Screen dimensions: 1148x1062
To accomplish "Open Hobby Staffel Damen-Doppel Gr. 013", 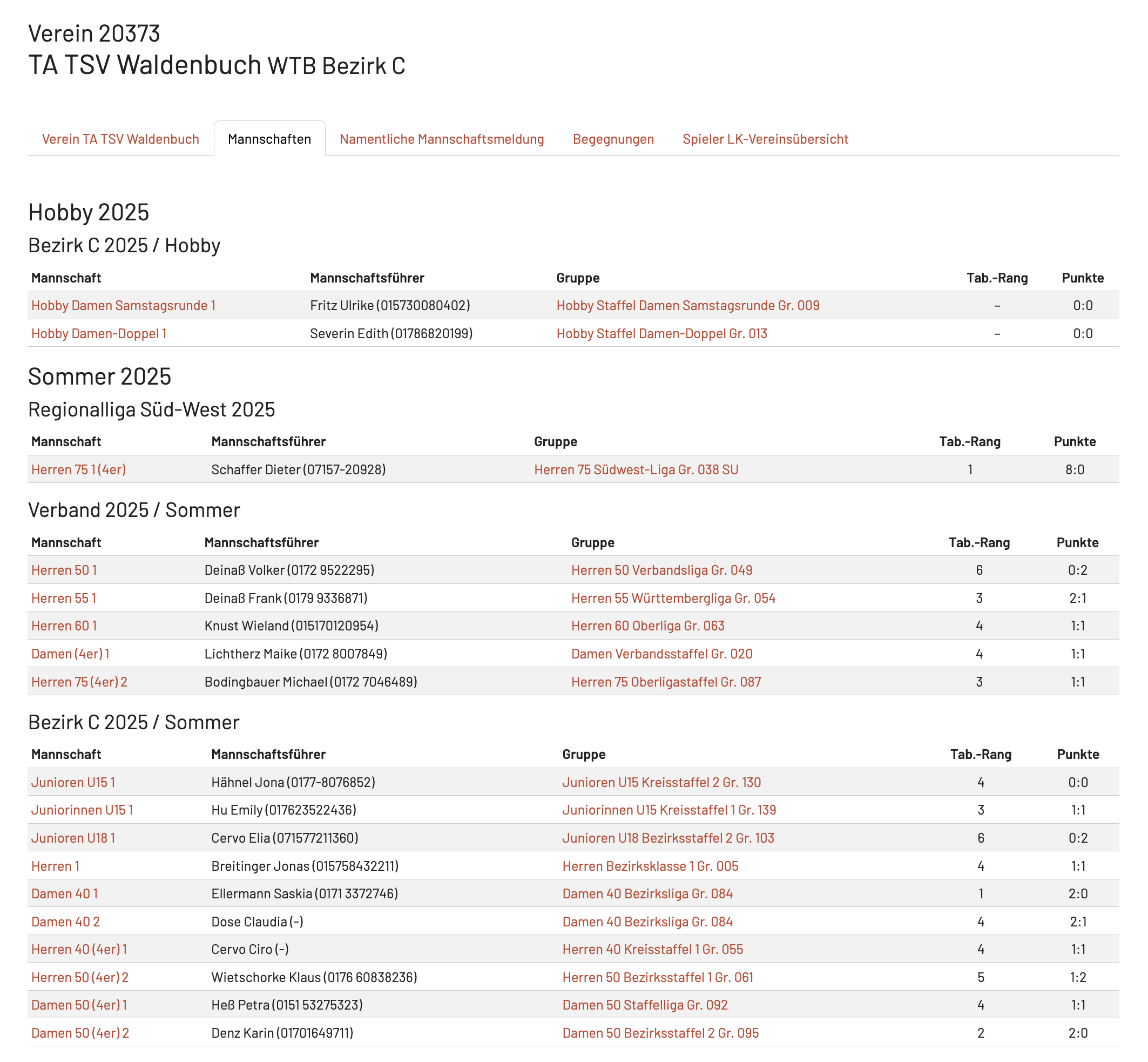I will [661, 333].
